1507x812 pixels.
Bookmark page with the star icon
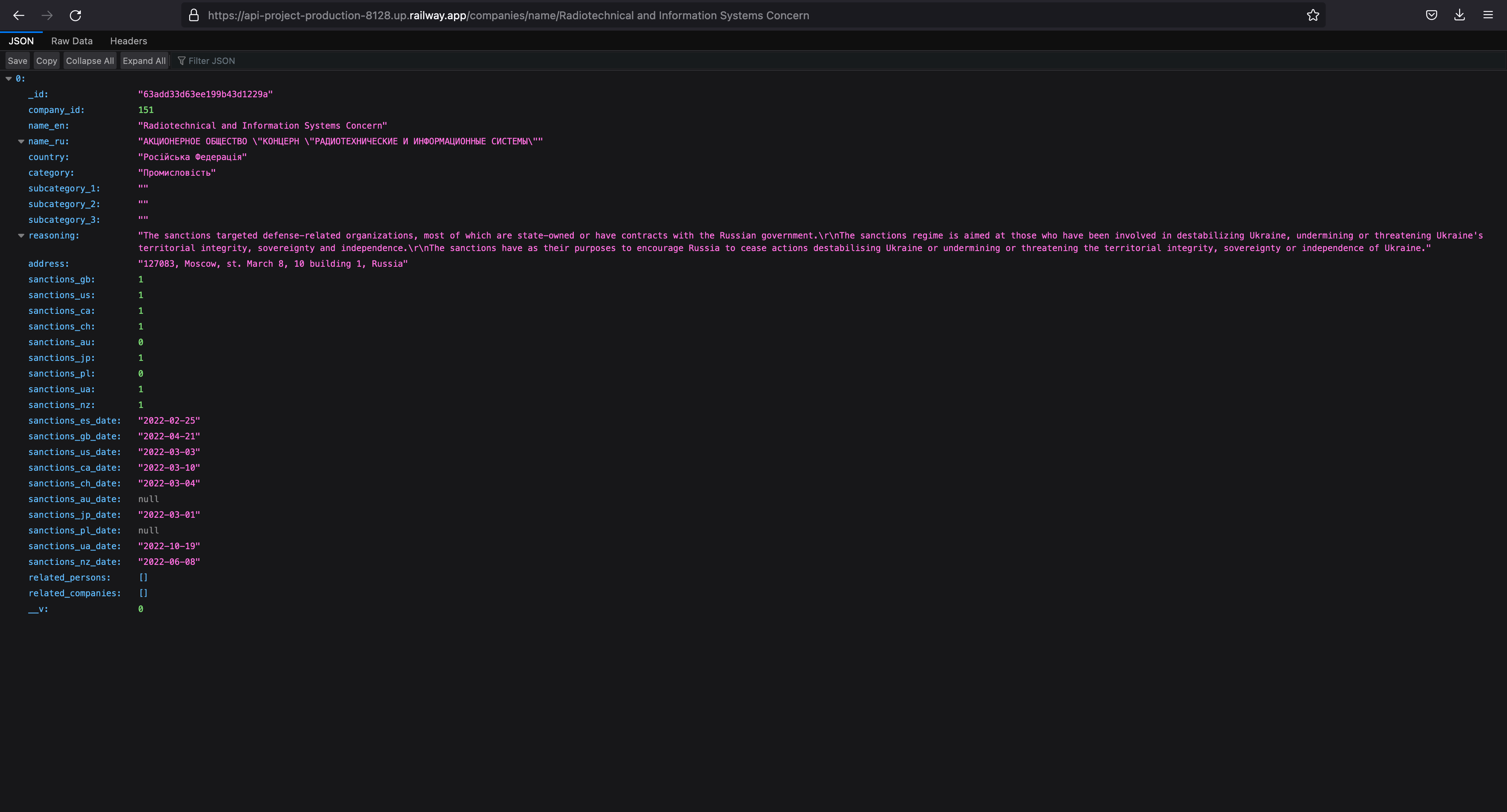coord(1313,16)
